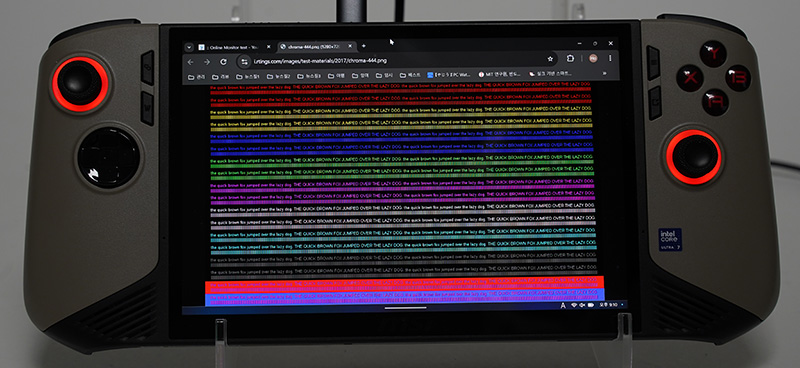Switch to the Online Monitor test tab

click(x=231, y=47)
